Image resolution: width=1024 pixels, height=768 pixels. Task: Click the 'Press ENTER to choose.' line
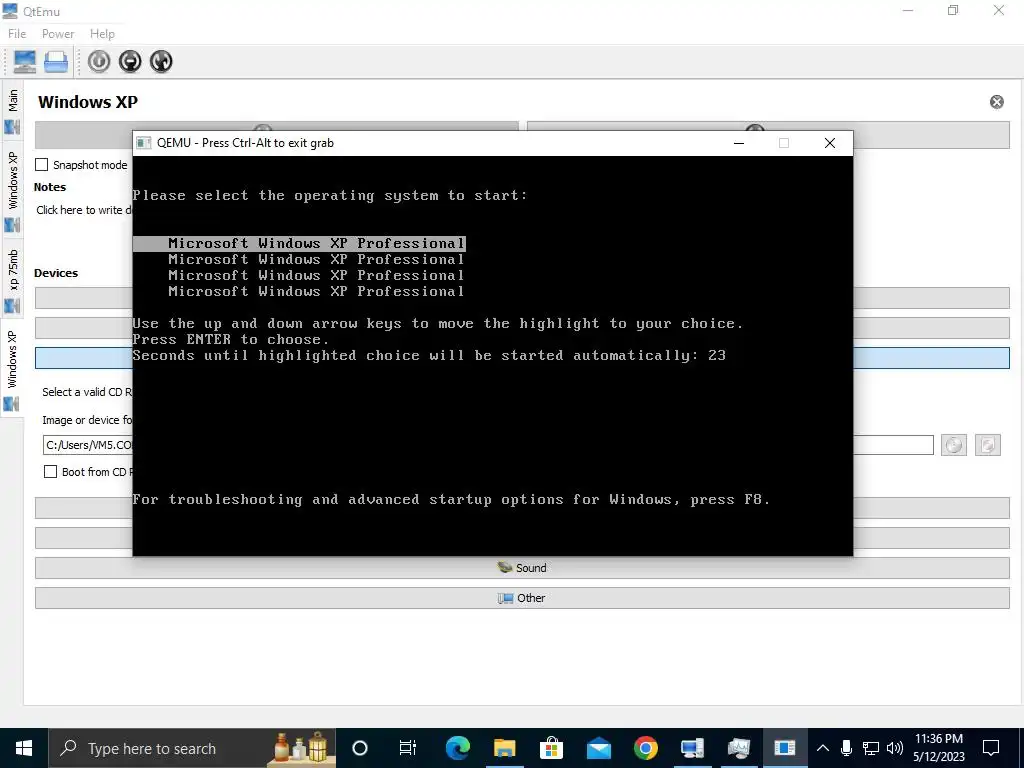(x=231, y=340)
